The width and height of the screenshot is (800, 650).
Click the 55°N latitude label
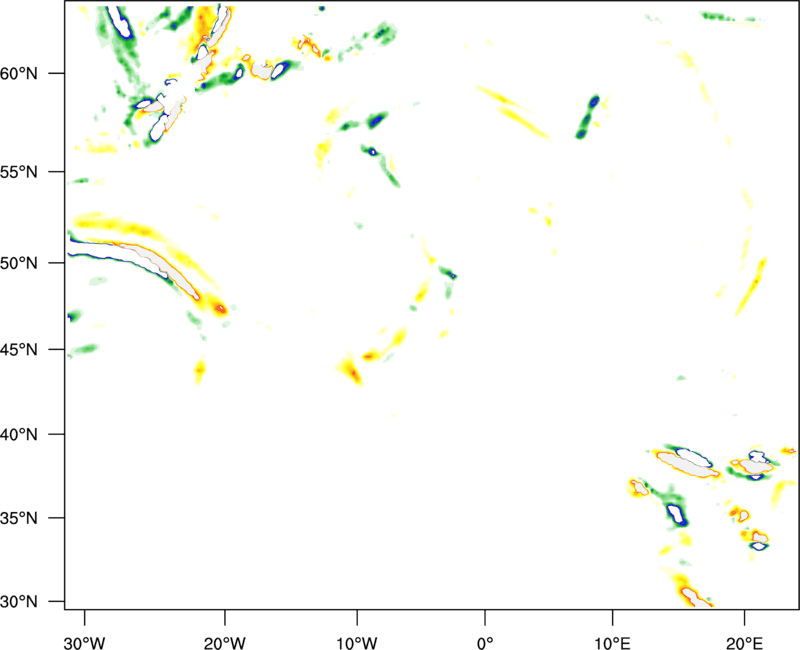19,172
